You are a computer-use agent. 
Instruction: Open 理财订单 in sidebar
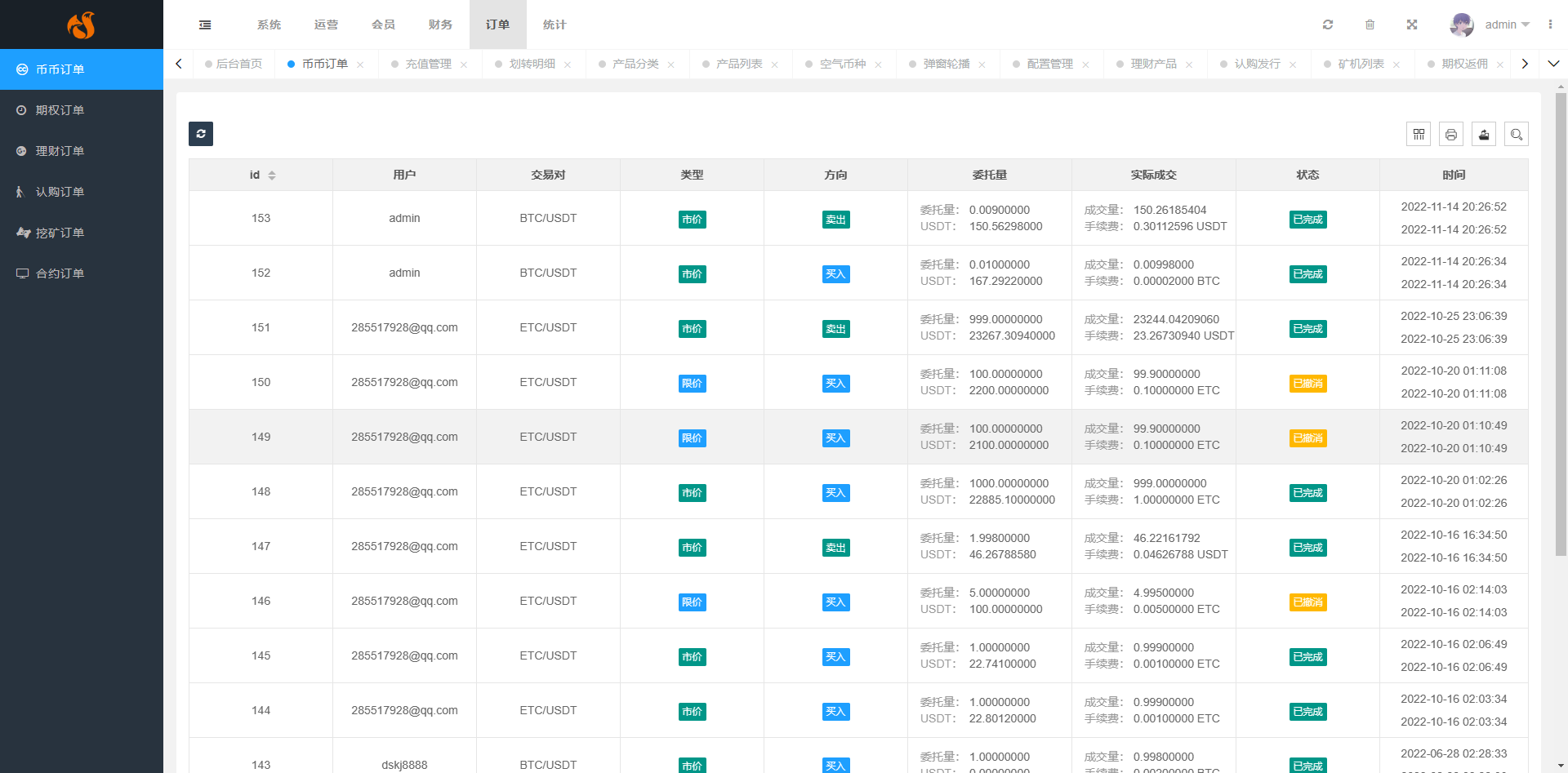tap(82, 151)
